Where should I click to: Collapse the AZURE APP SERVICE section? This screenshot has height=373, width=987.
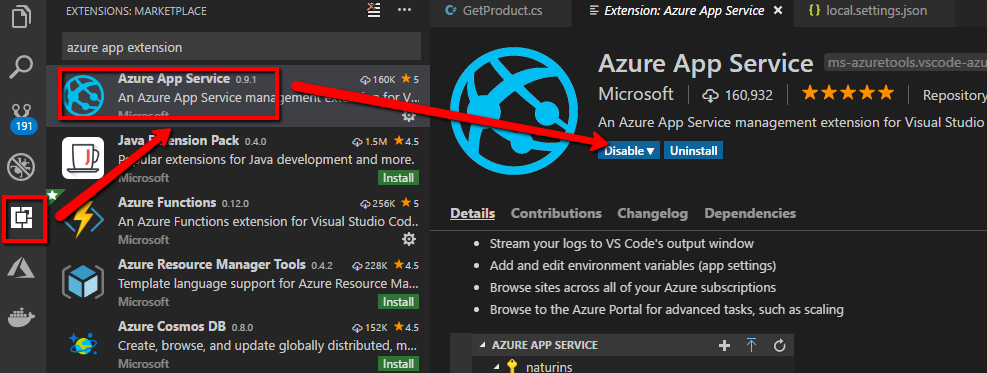click(483, 345)
